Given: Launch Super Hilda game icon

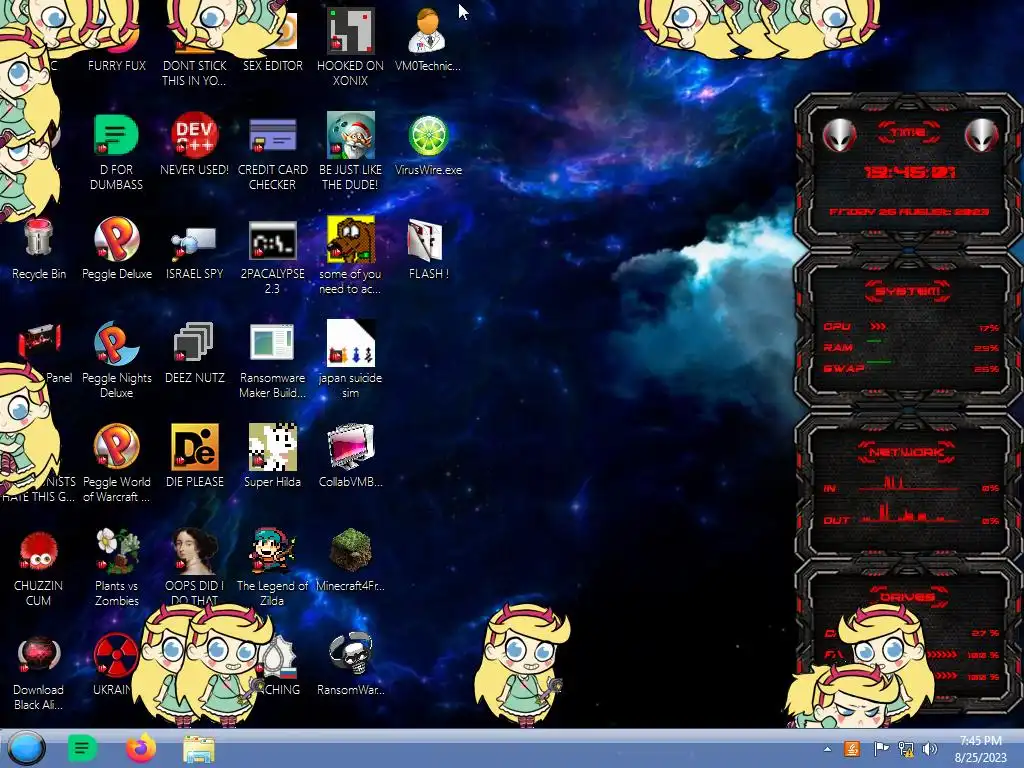Looking at the screenshot, I should coord(272,447).
